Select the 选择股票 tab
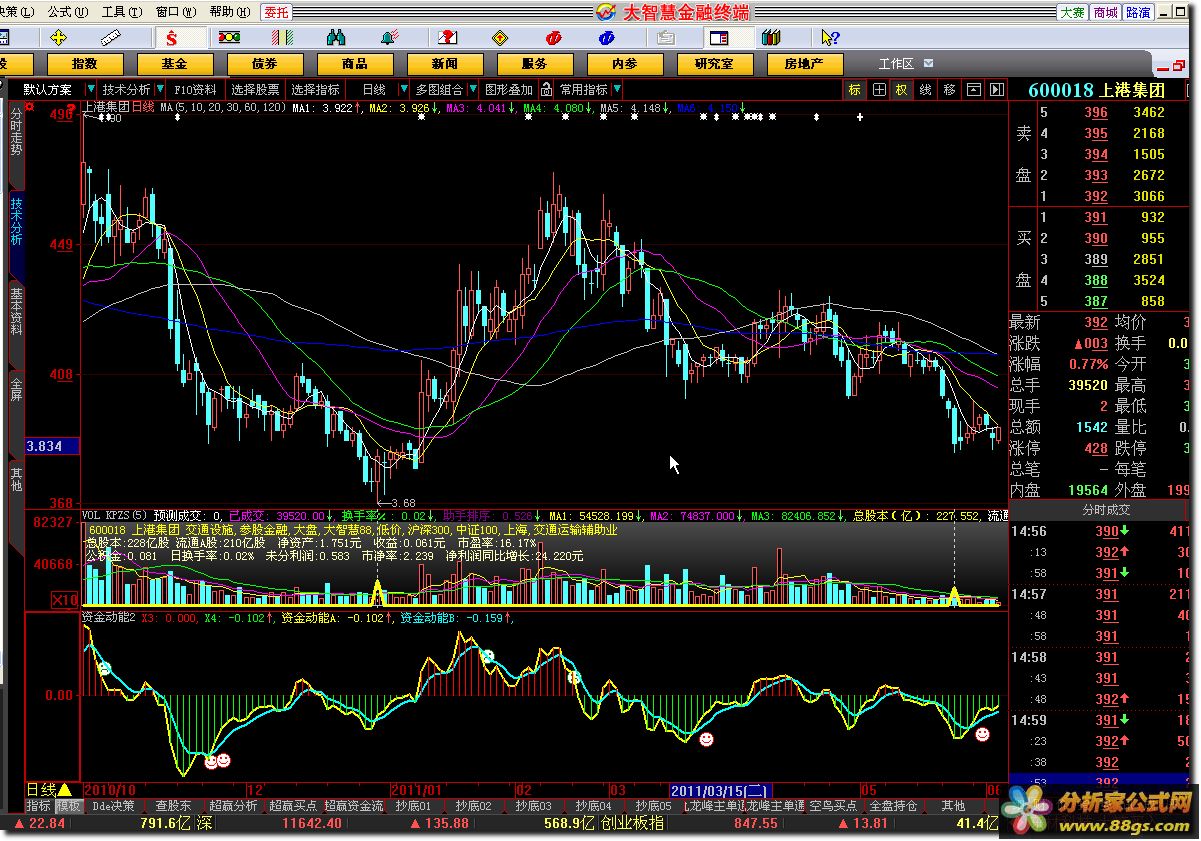 coord(255,89)
